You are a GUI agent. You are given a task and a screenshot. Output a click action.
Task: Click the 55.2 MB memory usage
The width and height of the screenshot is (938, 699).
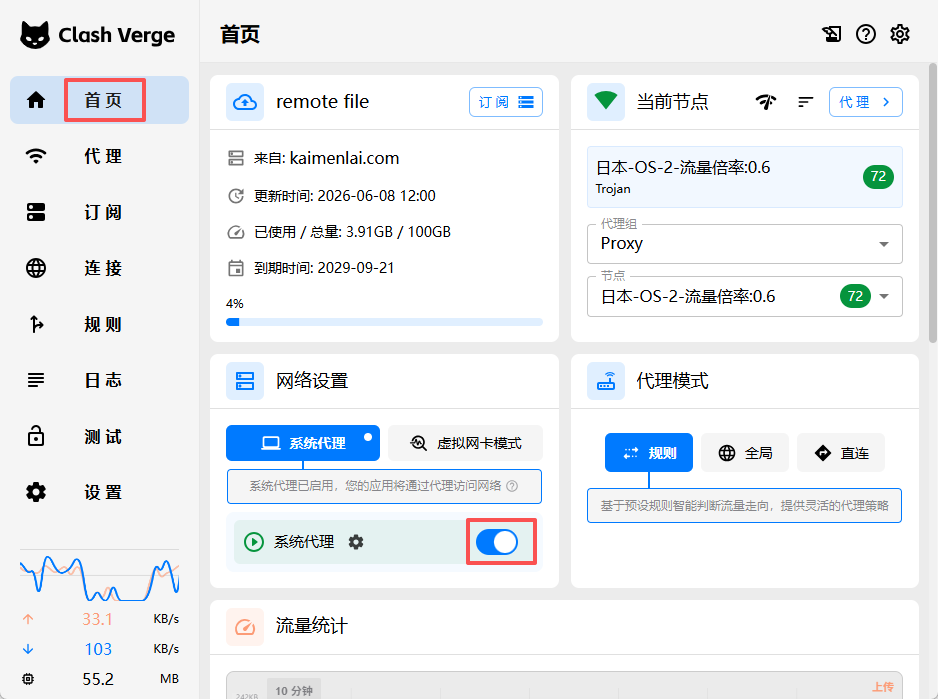99,679
